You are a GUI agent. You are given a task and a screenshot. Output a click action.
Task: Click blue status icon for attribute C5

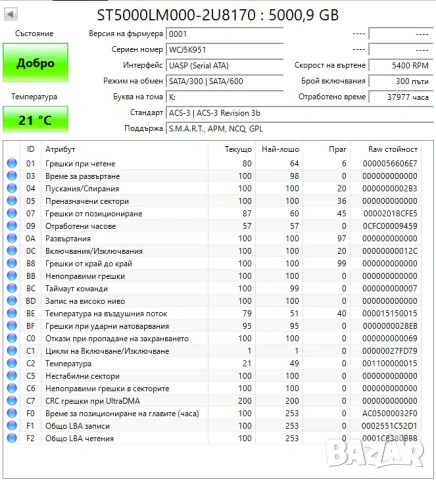(x=12, y=376)
